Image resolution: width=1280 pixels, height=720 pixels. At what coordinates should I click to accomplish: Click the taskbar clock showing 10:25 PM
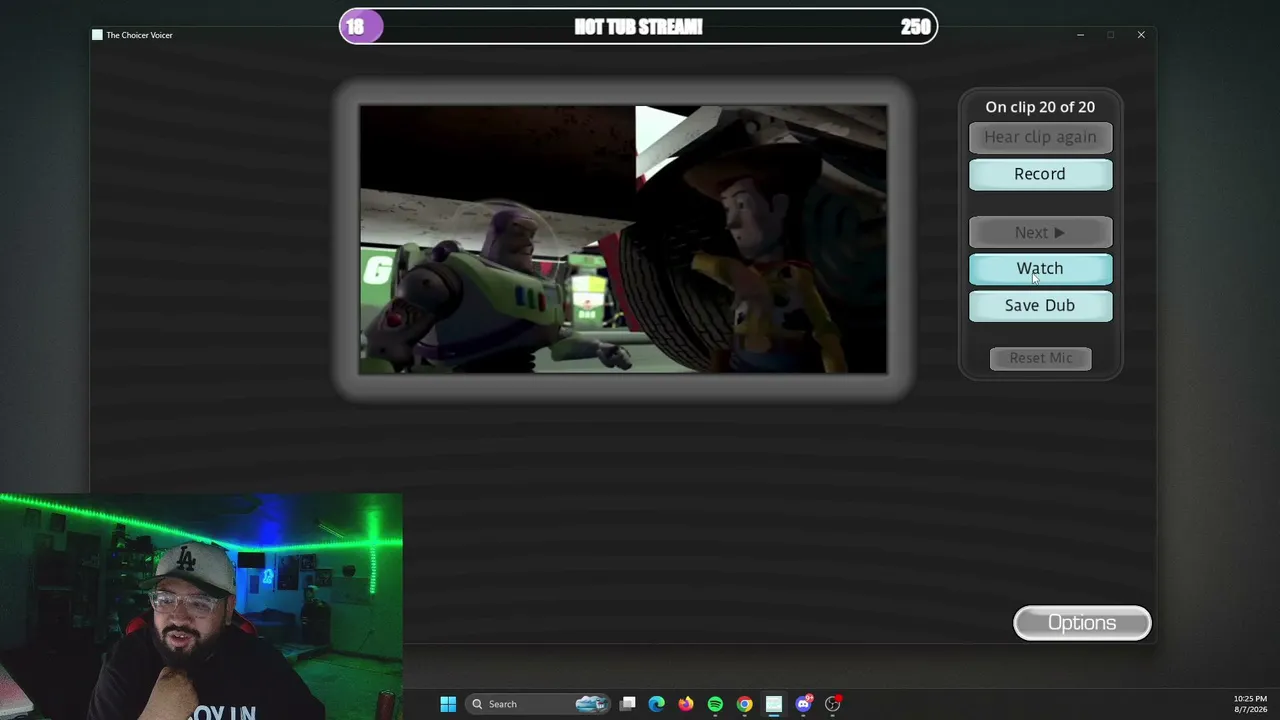point(1250,704)
